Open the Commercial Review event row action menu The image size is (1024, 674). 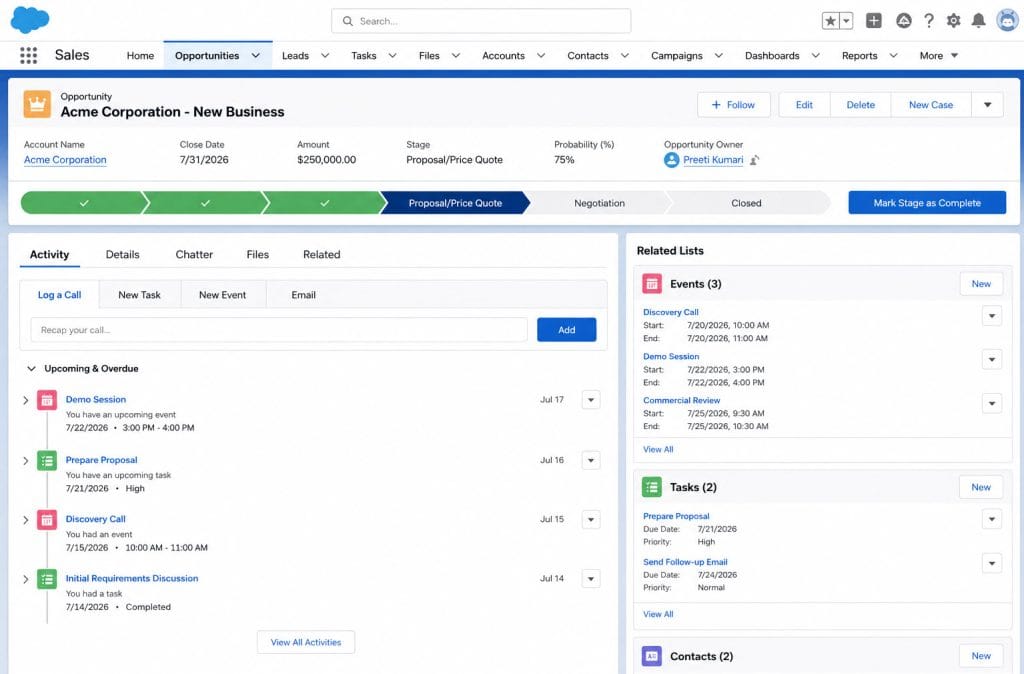[x=992, y=404]
